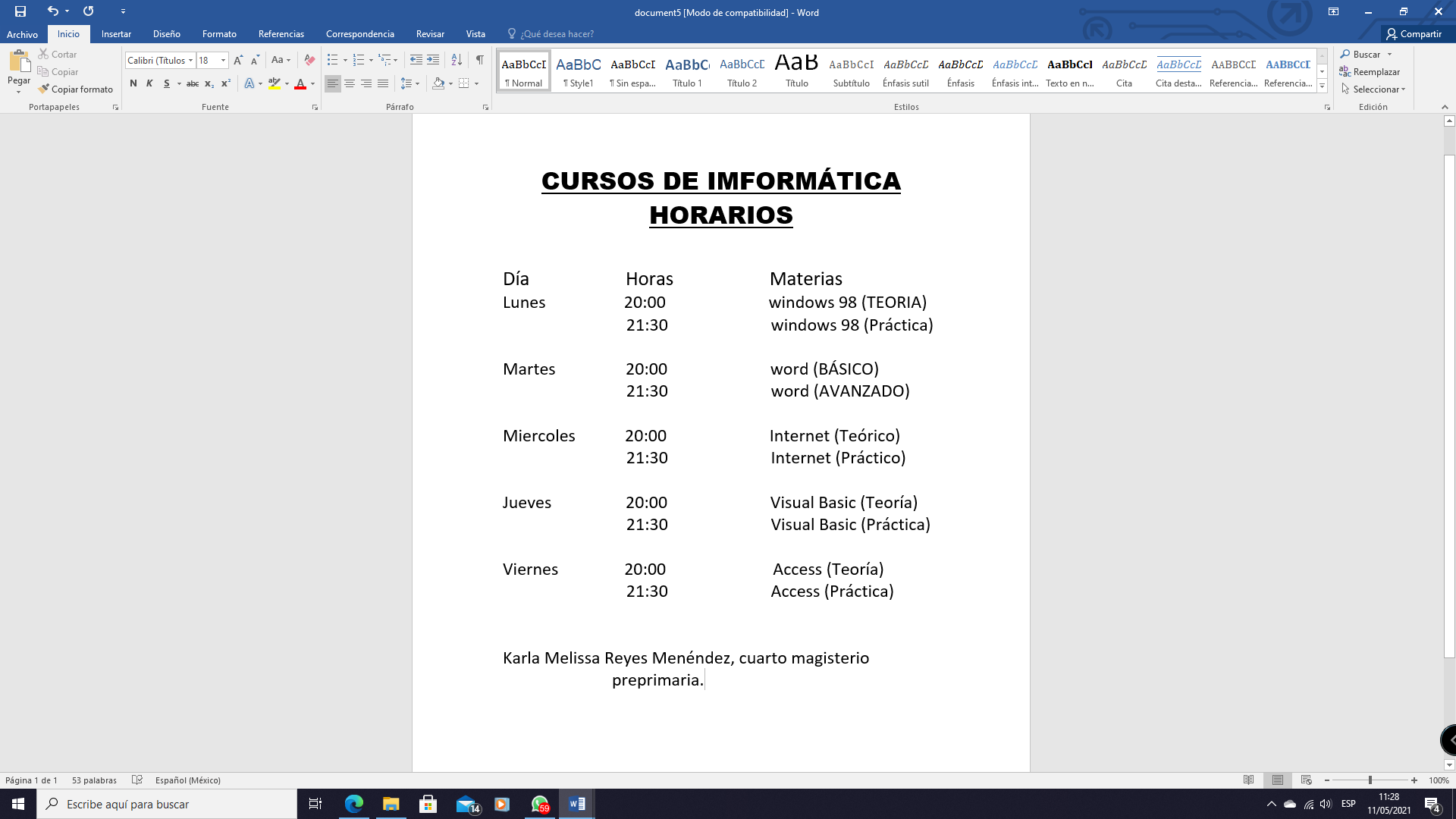Viewport: 1456px width, 819px height.
Task: Click the Redo/Repeat icon
Action: pos(89,11)
